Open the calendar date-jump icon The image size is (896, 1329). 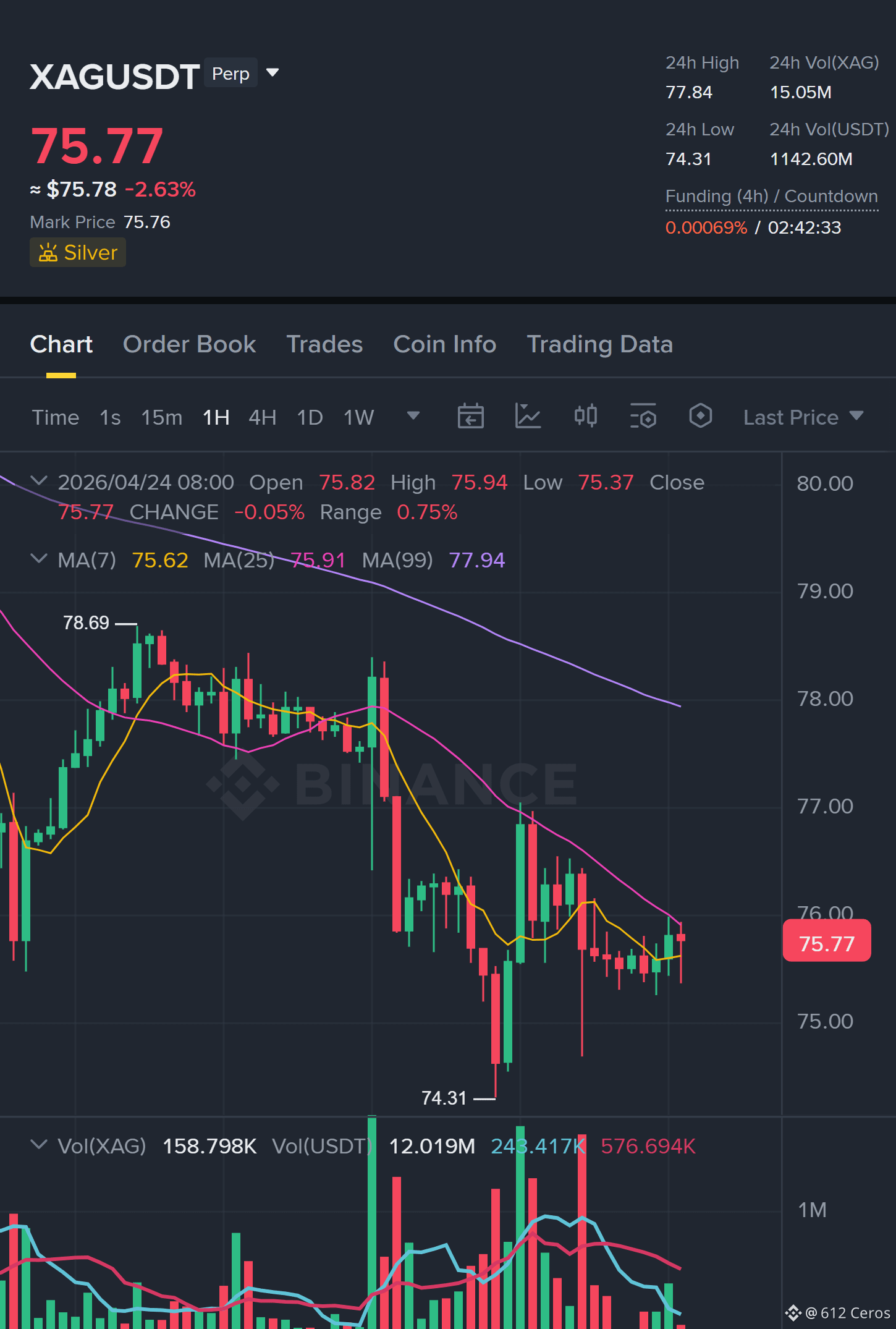[470, 416]
